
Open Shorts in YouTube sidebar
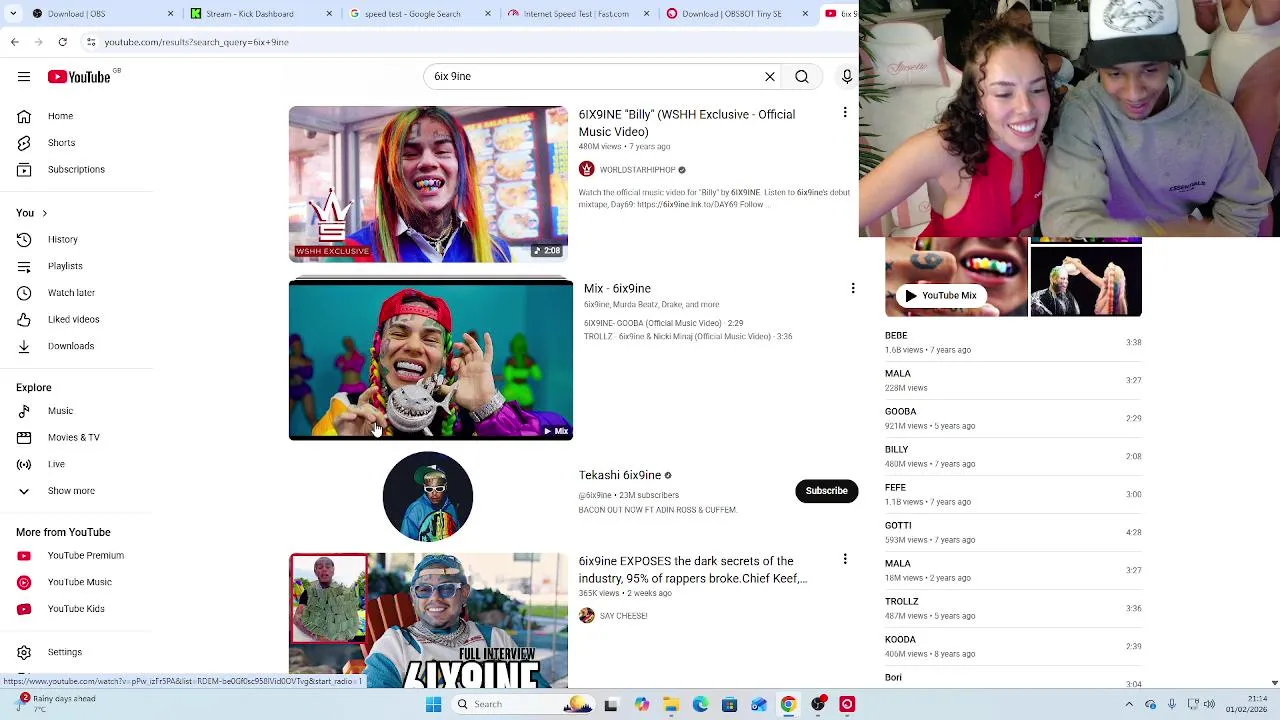60,143
